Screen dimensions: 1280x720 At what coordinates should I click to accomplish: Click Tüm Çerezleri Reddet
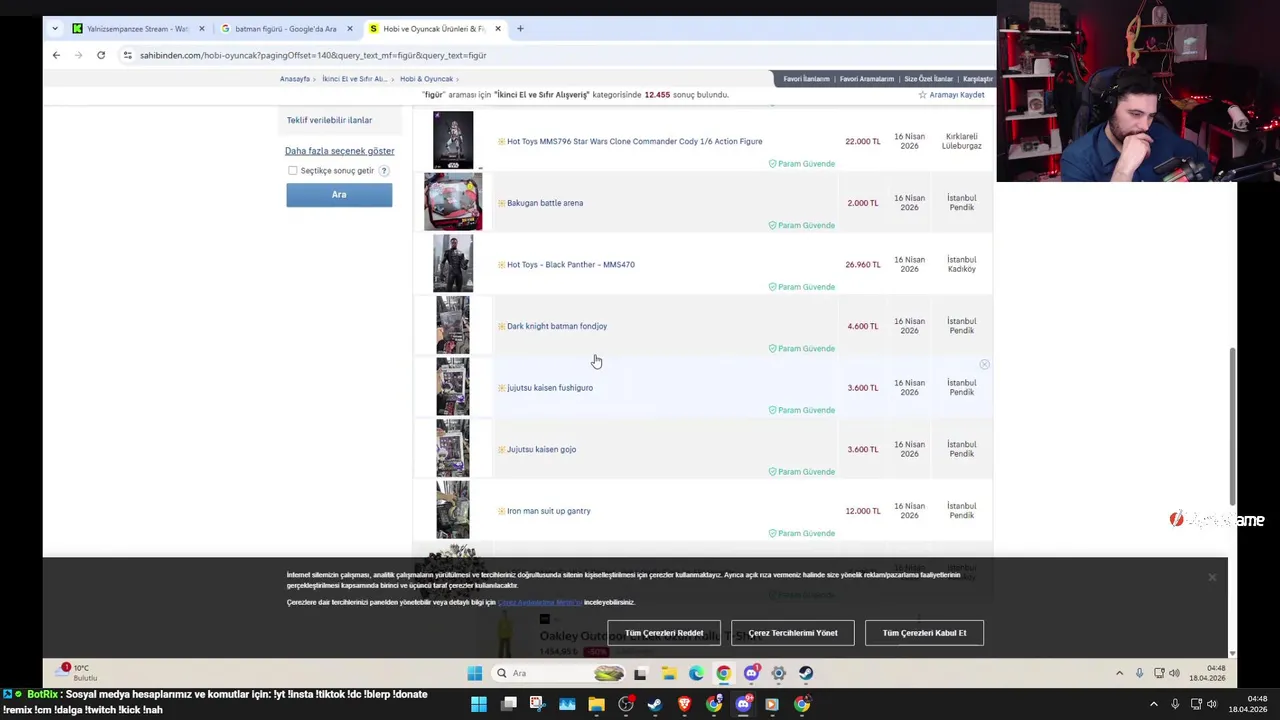click(x=664, y=633)
